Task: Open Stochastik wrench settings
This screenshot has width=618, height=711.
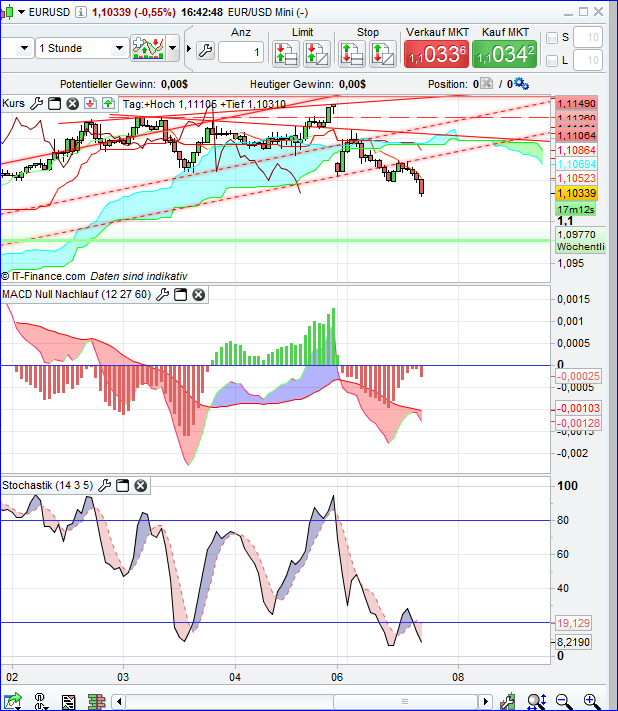Action: click(104, 486)
